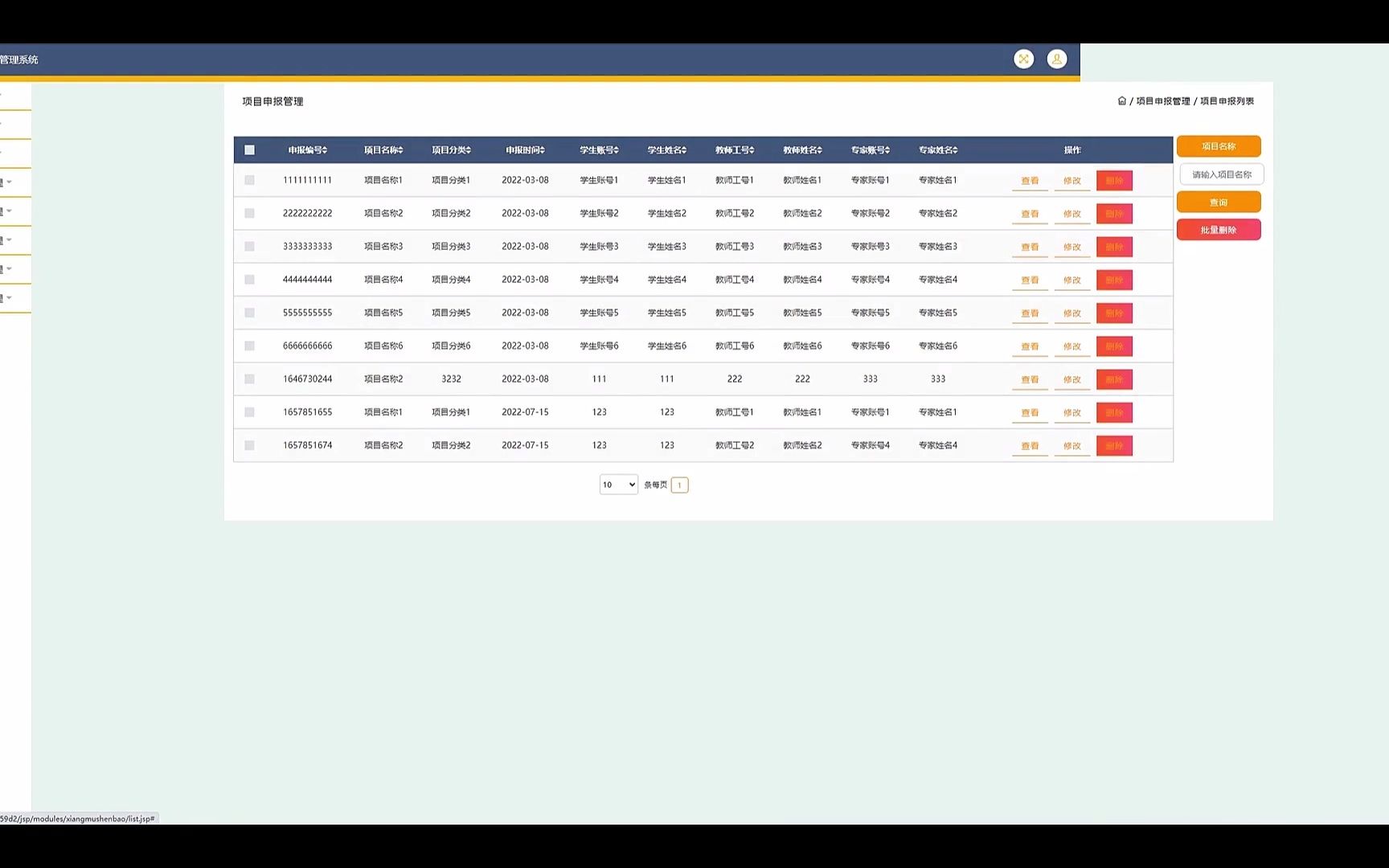Click the 操作 column header
This screenshot has height=868, width=1389.
point(1072,149)
